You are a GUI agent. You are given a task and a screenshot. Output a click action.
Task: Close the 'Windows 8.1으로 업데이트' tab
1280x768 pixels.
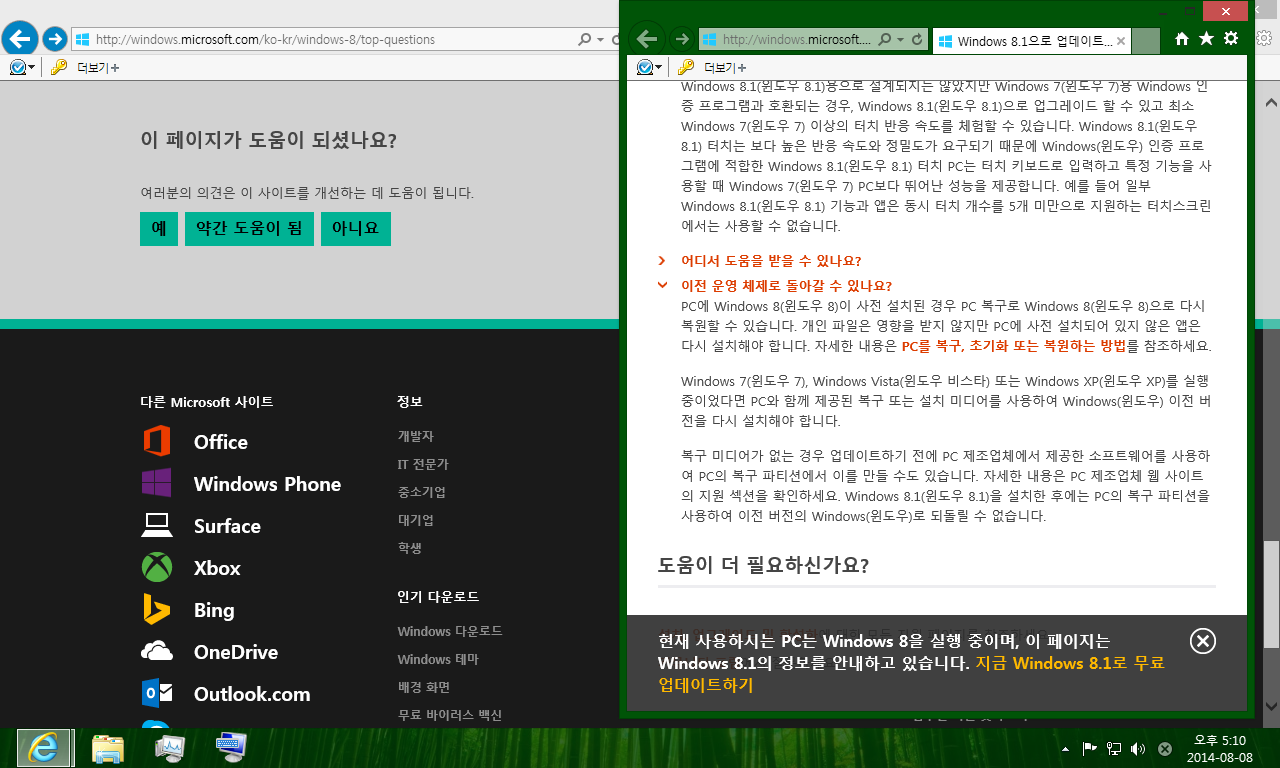pos(1121,41)
